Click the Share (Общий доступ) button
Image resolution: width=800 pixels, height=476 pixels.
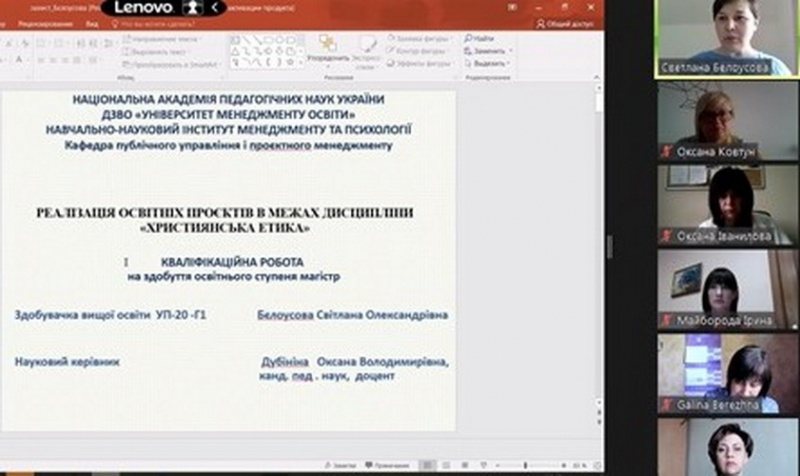coord(565,24)
